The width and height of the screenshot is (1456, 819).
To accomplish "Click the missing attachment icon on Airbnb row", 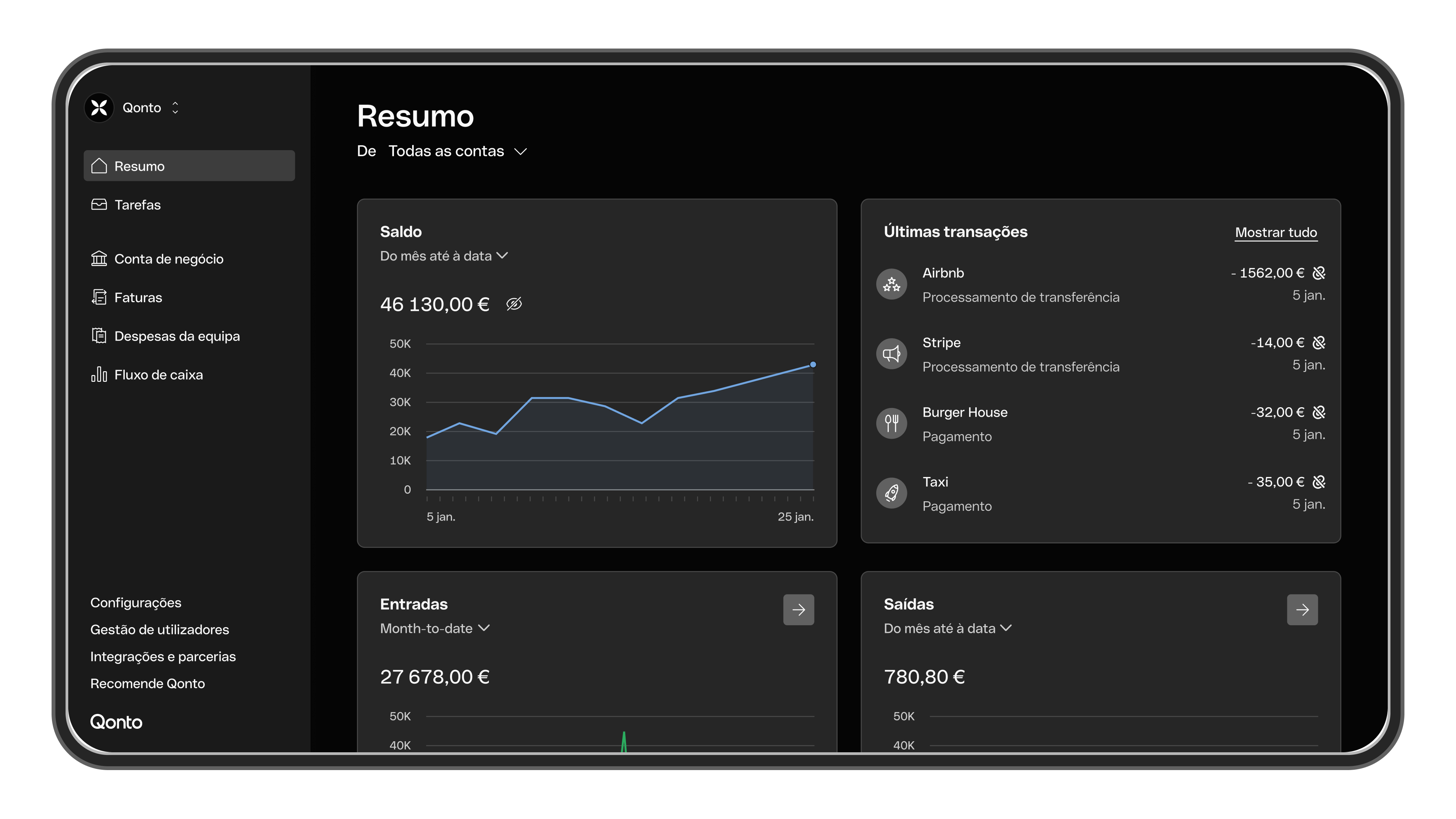I will pyautogui.click(x=1319, y=273).
